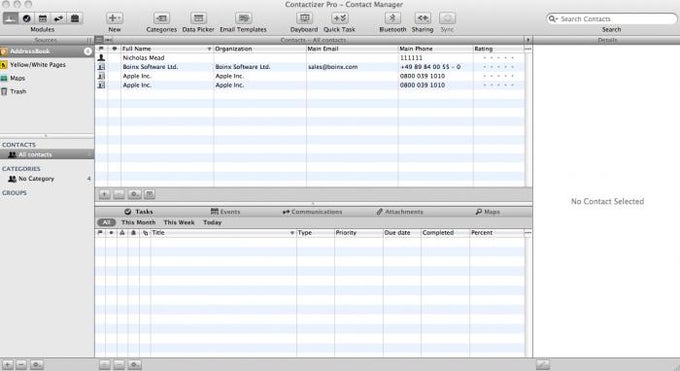Set rating for Nicholas Mead

[x=498, y=58]
